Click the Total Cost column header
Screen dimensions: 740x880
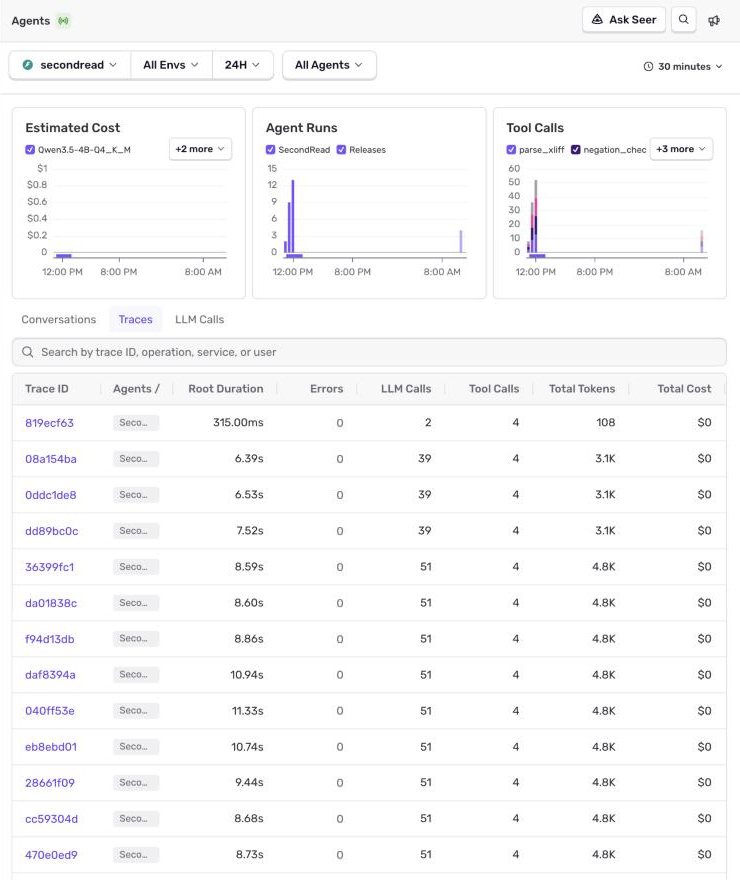[684, 388]
